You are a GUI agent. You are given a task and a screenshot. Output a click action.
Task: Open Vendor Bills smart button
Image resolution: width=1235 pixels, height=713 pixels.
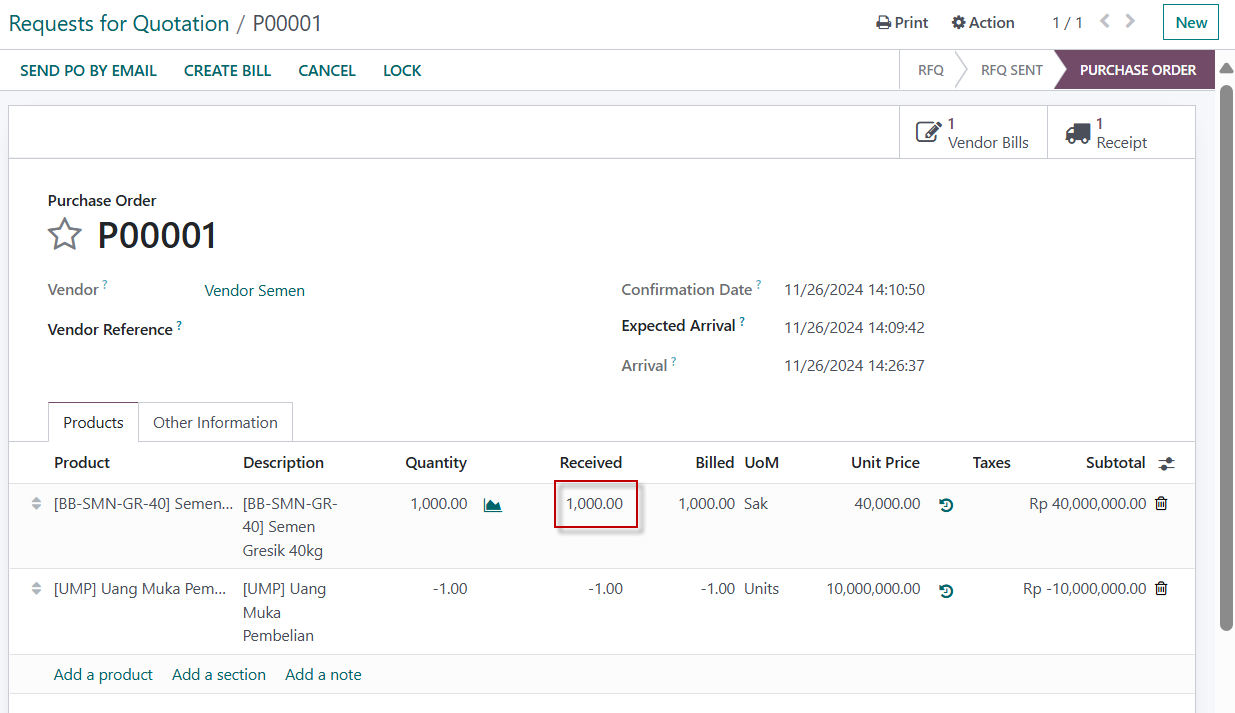click(973, 132)
